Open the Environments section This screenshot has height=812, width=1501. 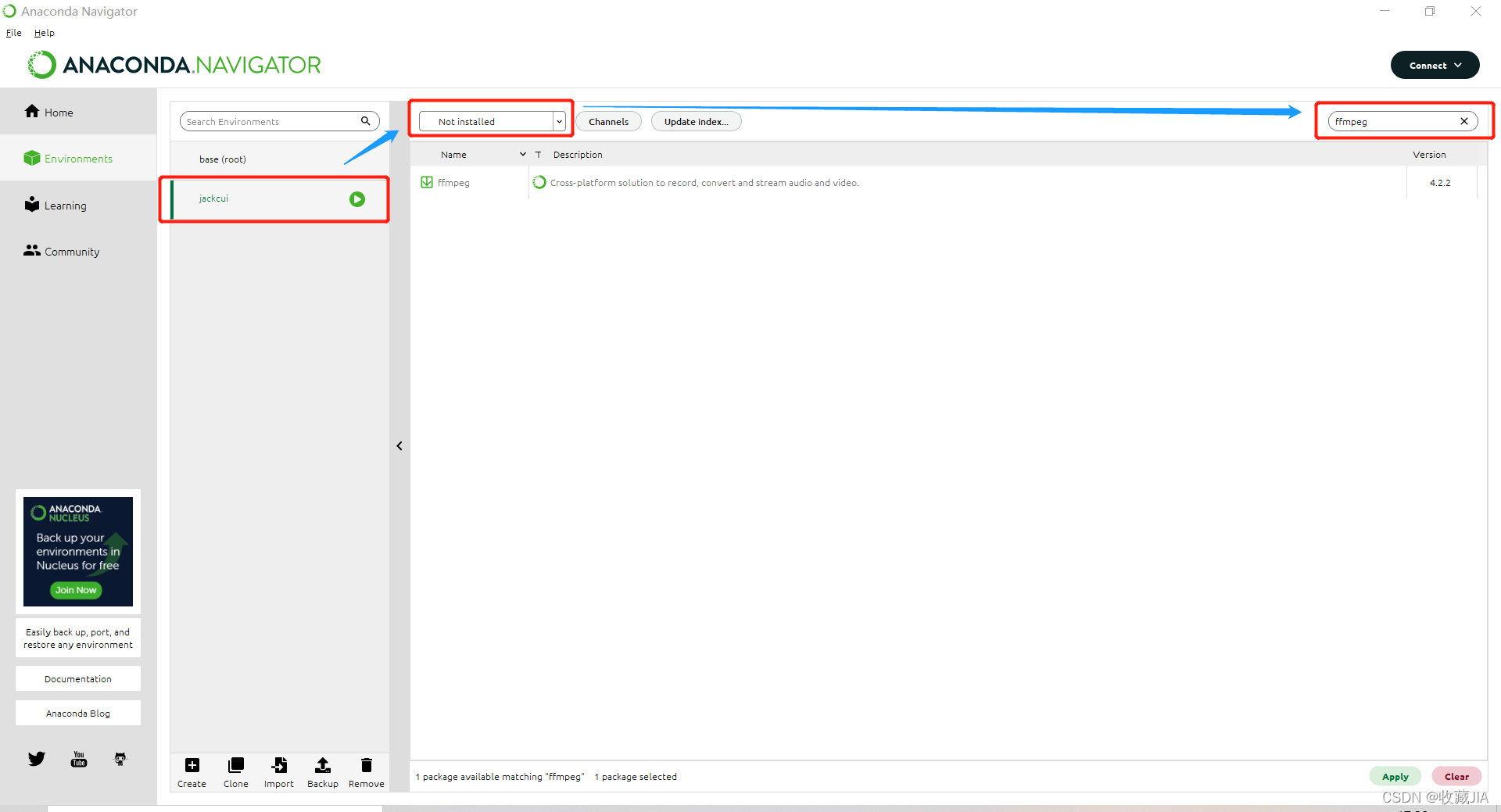[78, 158]
